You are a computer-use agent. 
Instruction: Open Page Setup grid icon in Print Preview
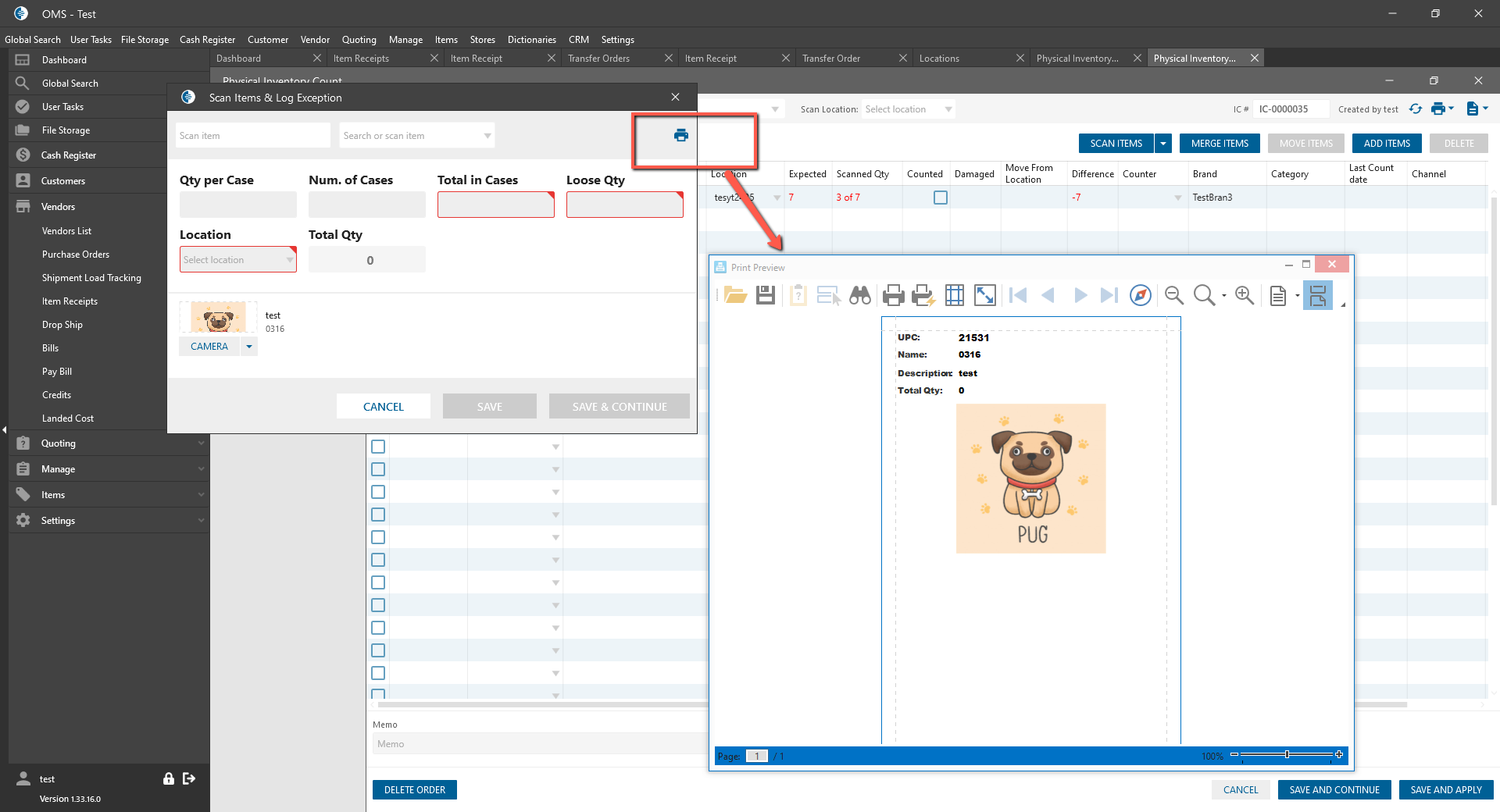(x=954, y=295)
